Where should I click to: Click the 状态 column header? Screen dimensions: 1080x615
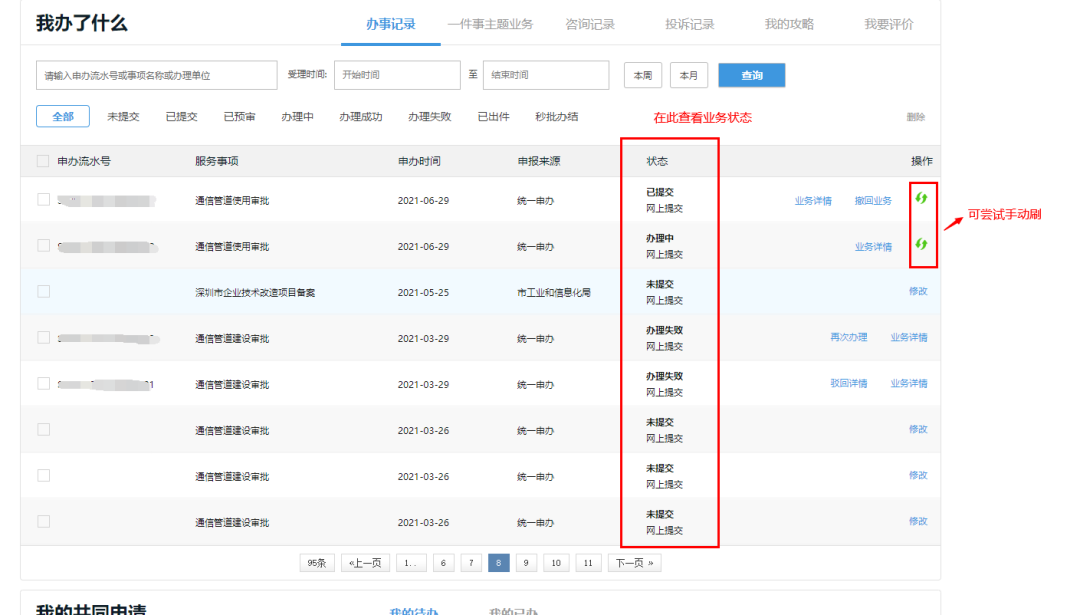pyautogui.click(x=657, y=161)
